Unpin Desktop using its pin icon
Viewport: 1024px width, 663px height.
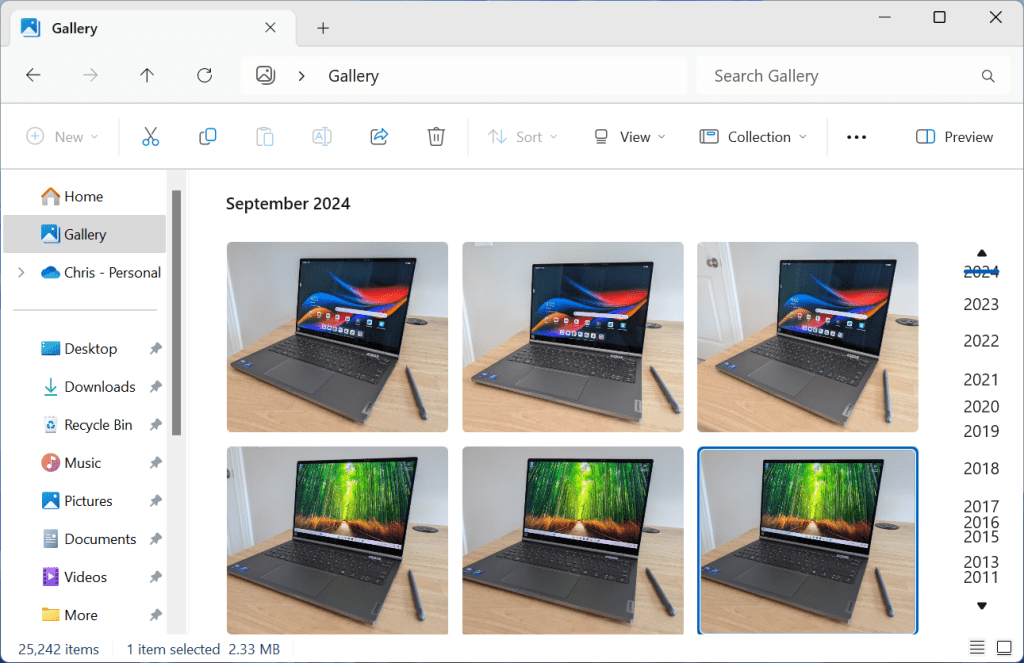(155, 349)
